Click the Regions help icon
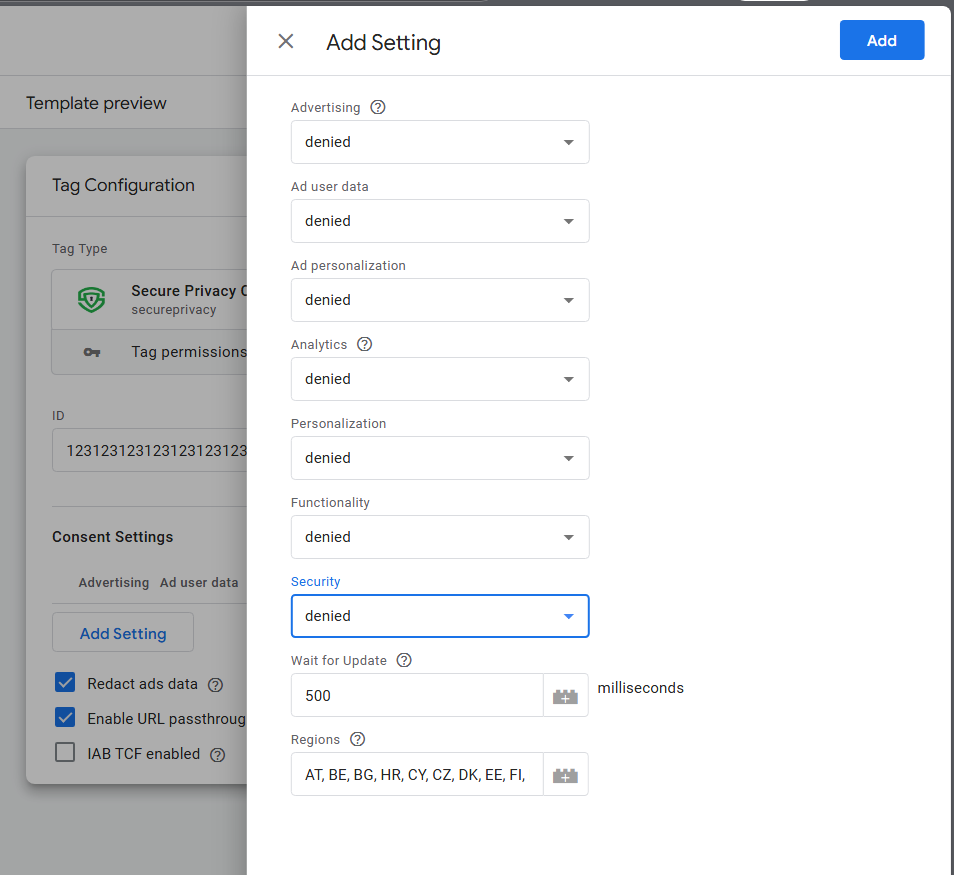954x875 pixels. [357, 738]
